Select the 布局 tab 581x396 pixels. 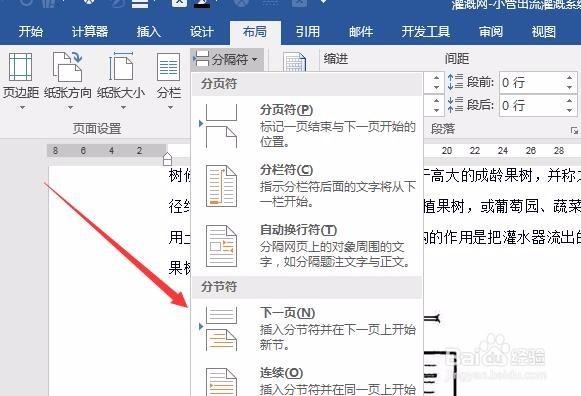255,32
